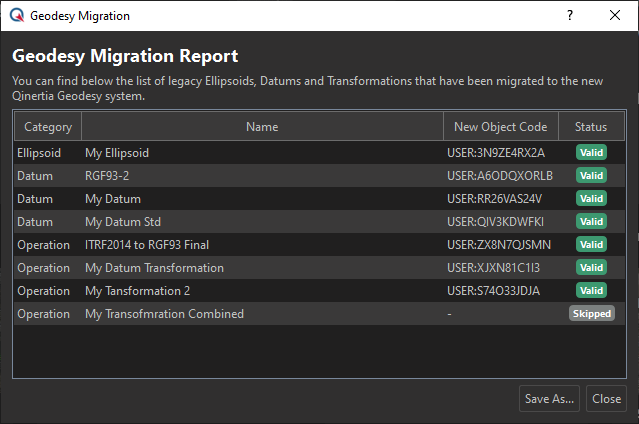639x424 pixels.
Task: Sort by the Name column header
Action: point(262,127)
